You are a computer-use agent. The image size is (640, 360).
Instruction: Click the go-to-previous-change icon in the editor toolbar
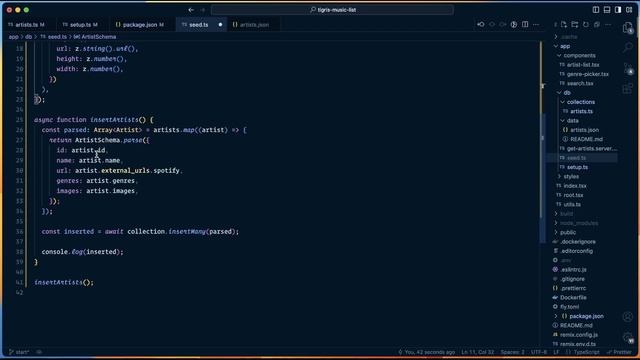[481, 24]
